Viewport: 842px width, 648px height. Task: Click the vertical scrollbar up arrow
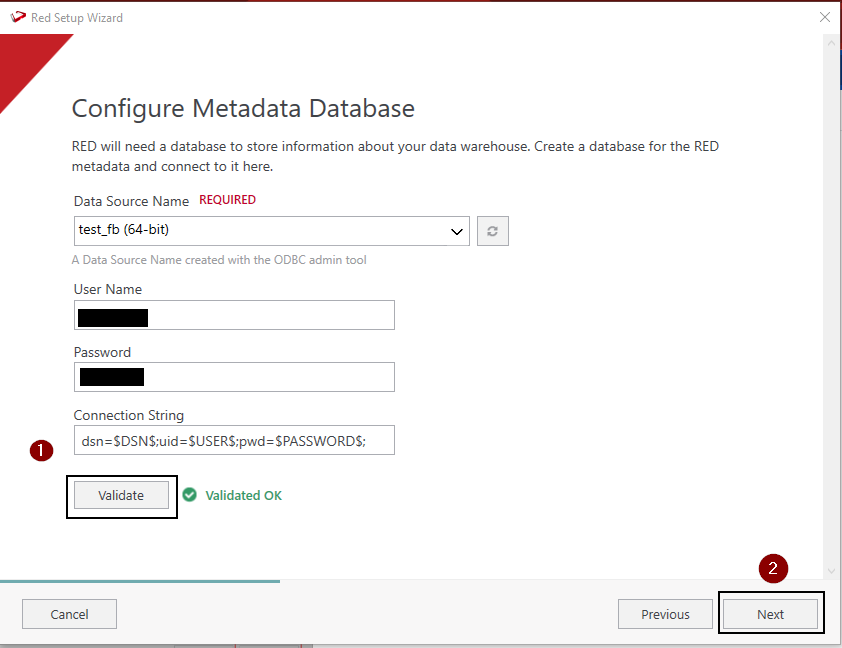[x=831, y=43]
